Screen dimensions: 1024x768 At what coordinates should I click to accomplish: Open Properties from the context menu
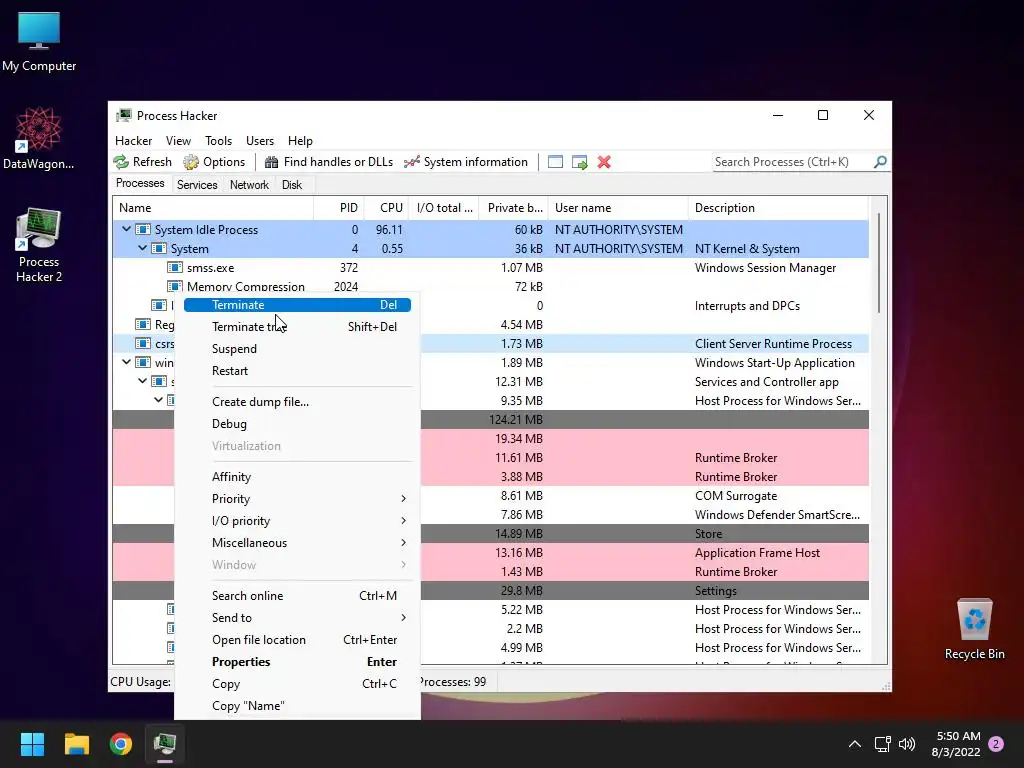point(297,662)
